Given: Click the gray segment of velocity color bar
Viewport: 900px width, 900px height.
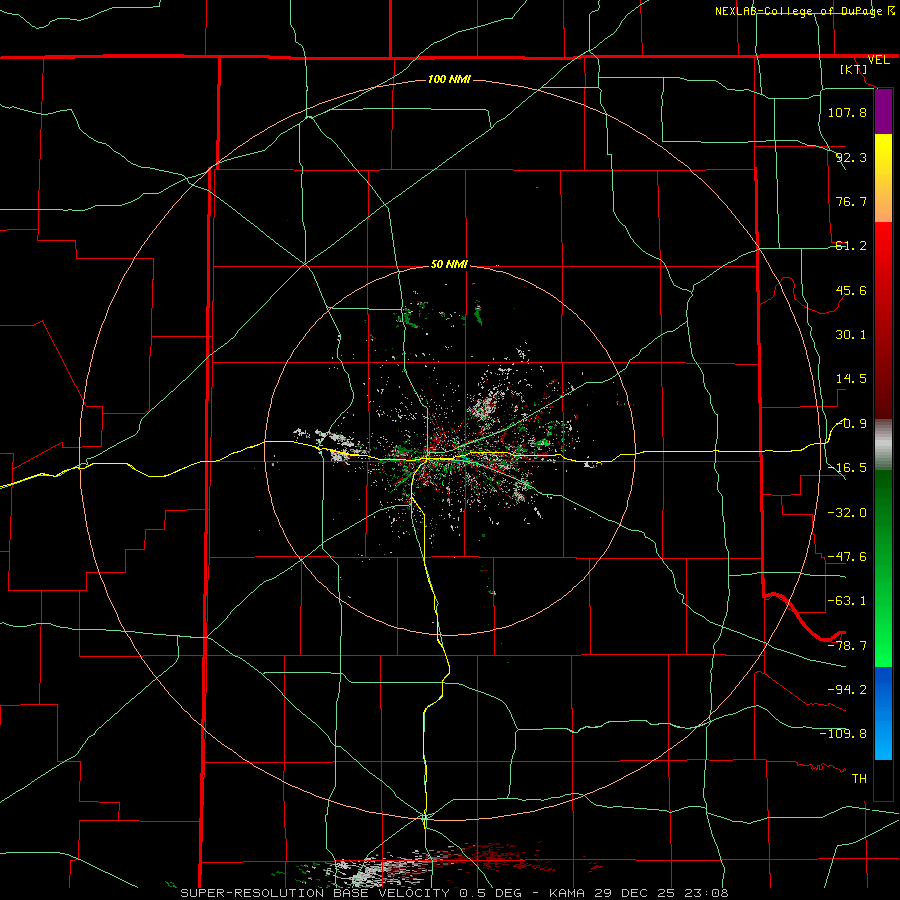Looking at the screenshot, I should pyautogui.click(x=883, y=445).
